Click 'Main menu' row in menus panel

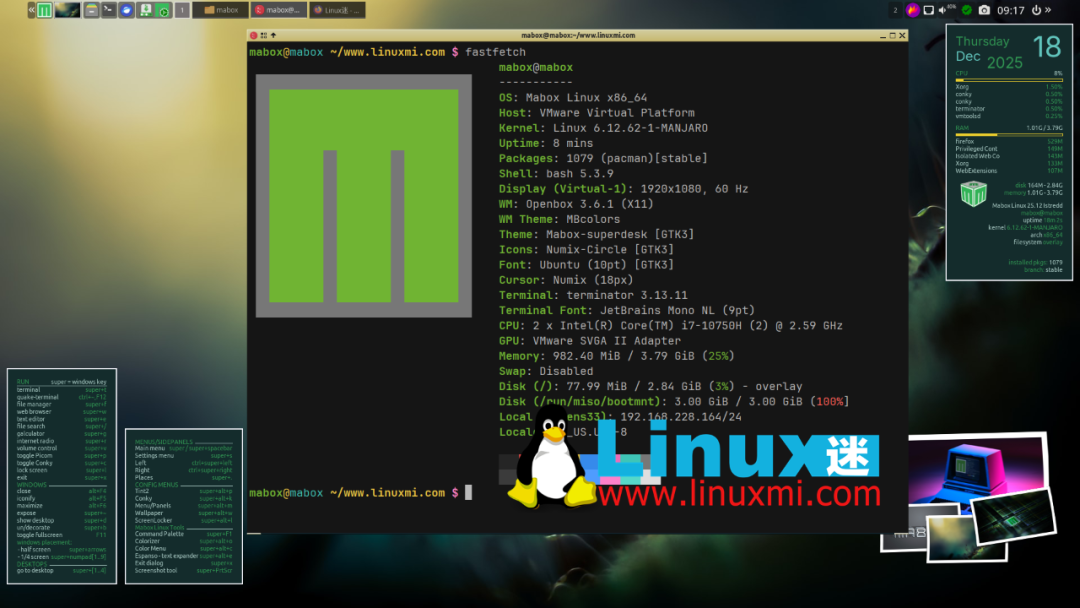pos(183,448)
